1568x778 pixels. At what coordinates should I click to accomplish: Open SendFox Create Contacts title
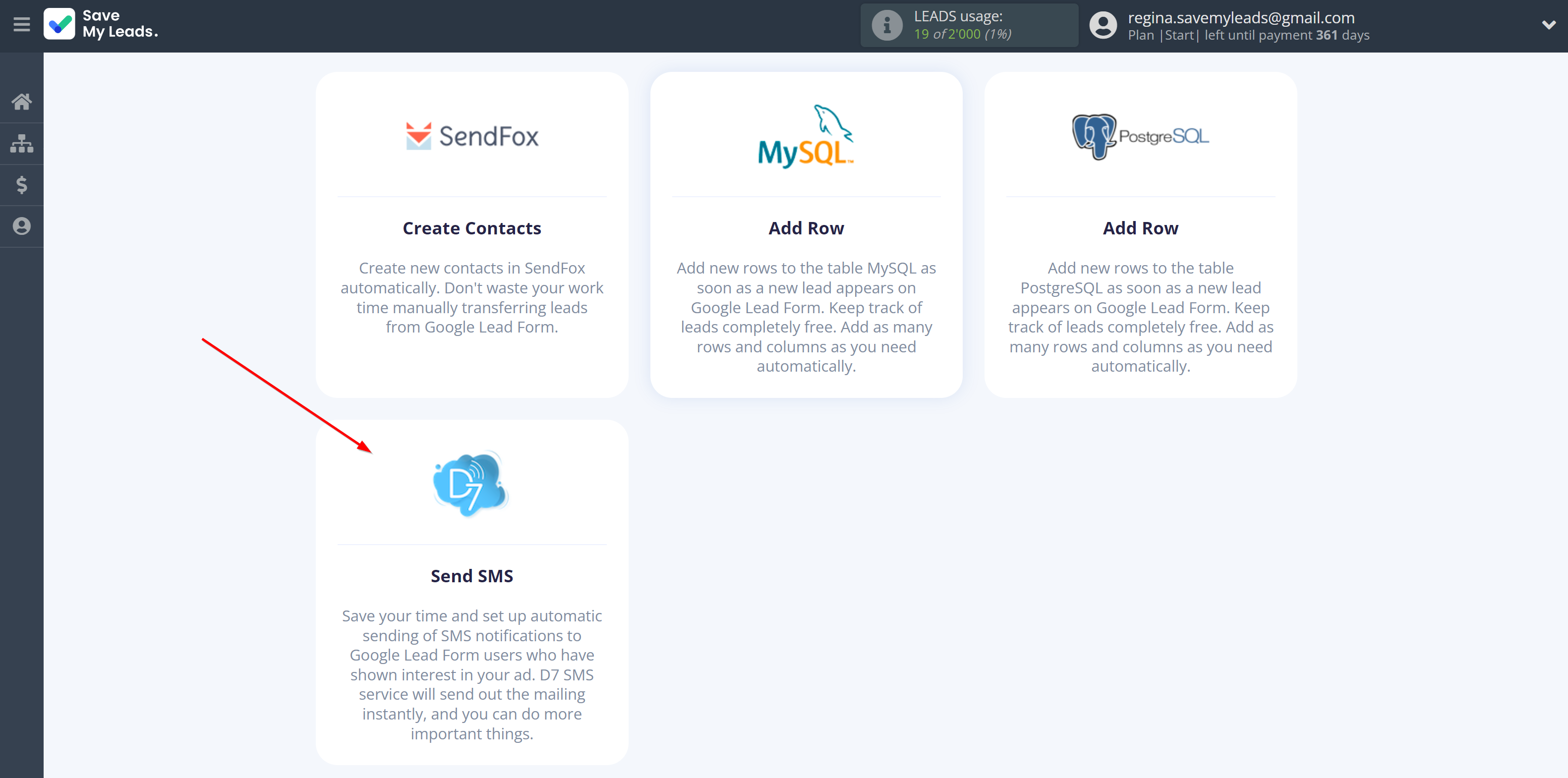(472, 228)
